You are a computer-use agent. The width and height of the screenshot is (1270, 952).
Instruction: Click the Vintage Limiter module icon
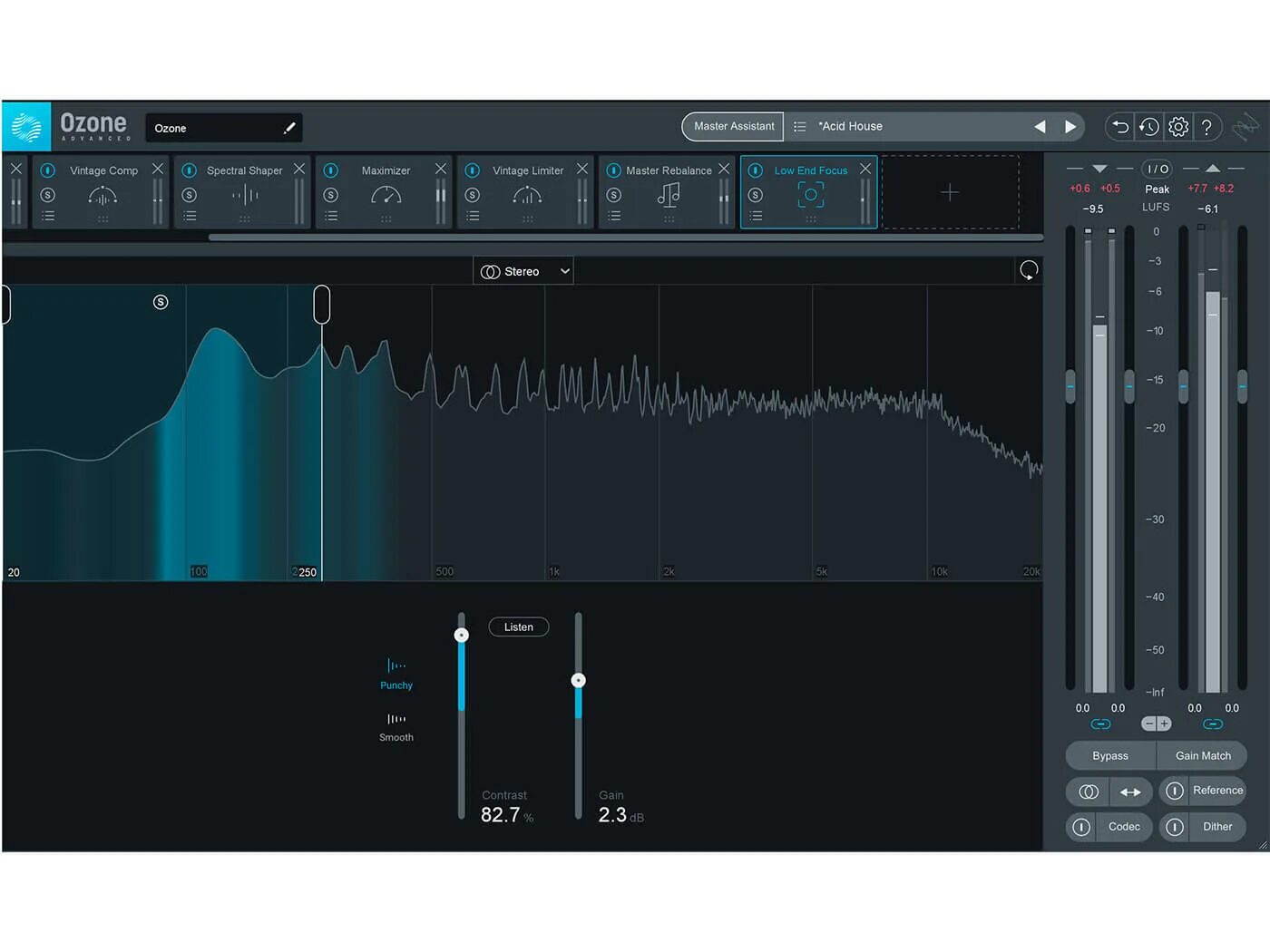pos(527,195)
